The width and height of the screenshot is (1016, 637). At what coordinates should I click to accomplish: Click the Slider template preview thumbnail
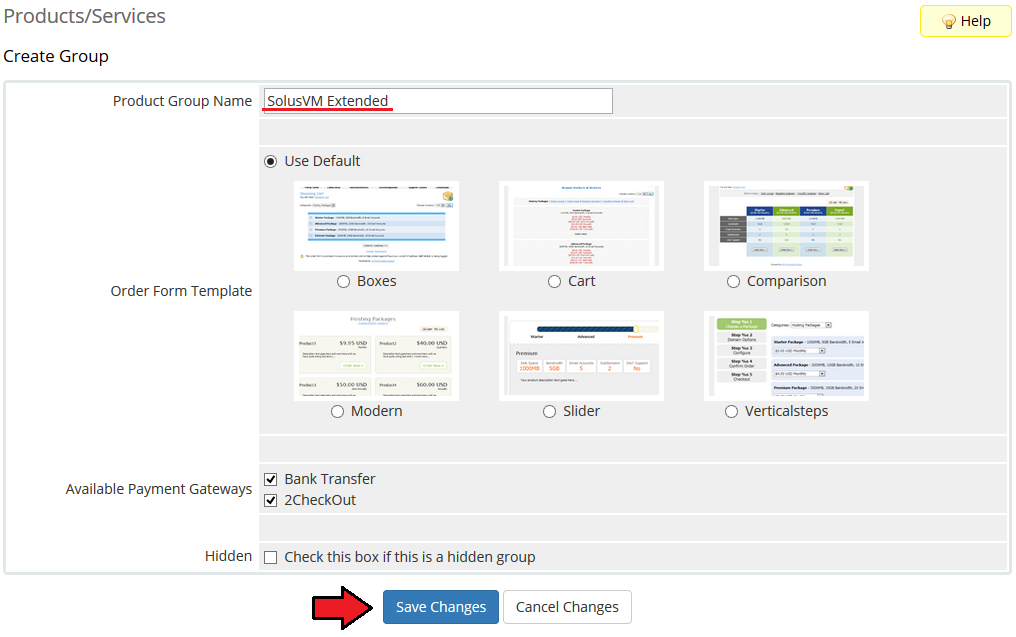[x=581, y=356]
